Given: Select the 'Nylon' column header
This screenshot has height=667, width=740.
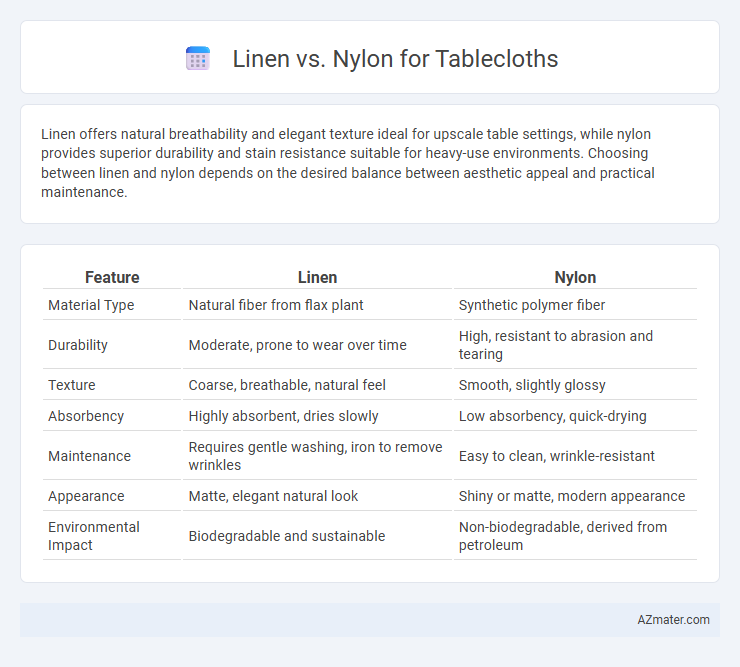Looking at the screenshot, I should tap(575, 277).
